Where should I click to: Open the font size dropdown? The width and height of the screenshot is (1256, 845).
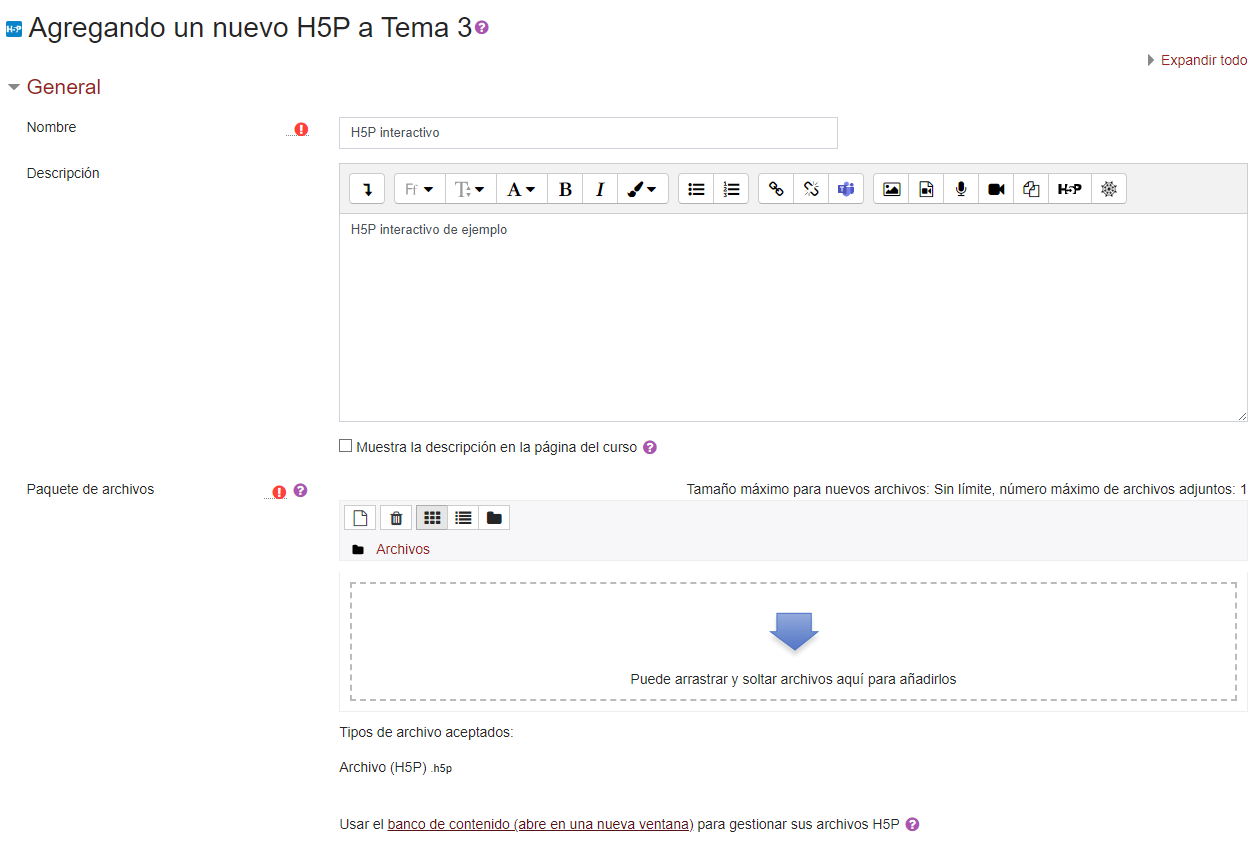point(471,189)
